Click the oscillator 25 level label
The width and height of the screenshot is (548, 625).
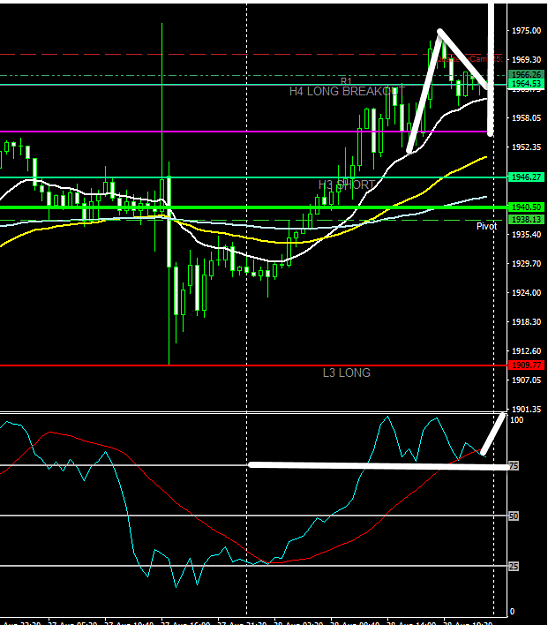514,566
